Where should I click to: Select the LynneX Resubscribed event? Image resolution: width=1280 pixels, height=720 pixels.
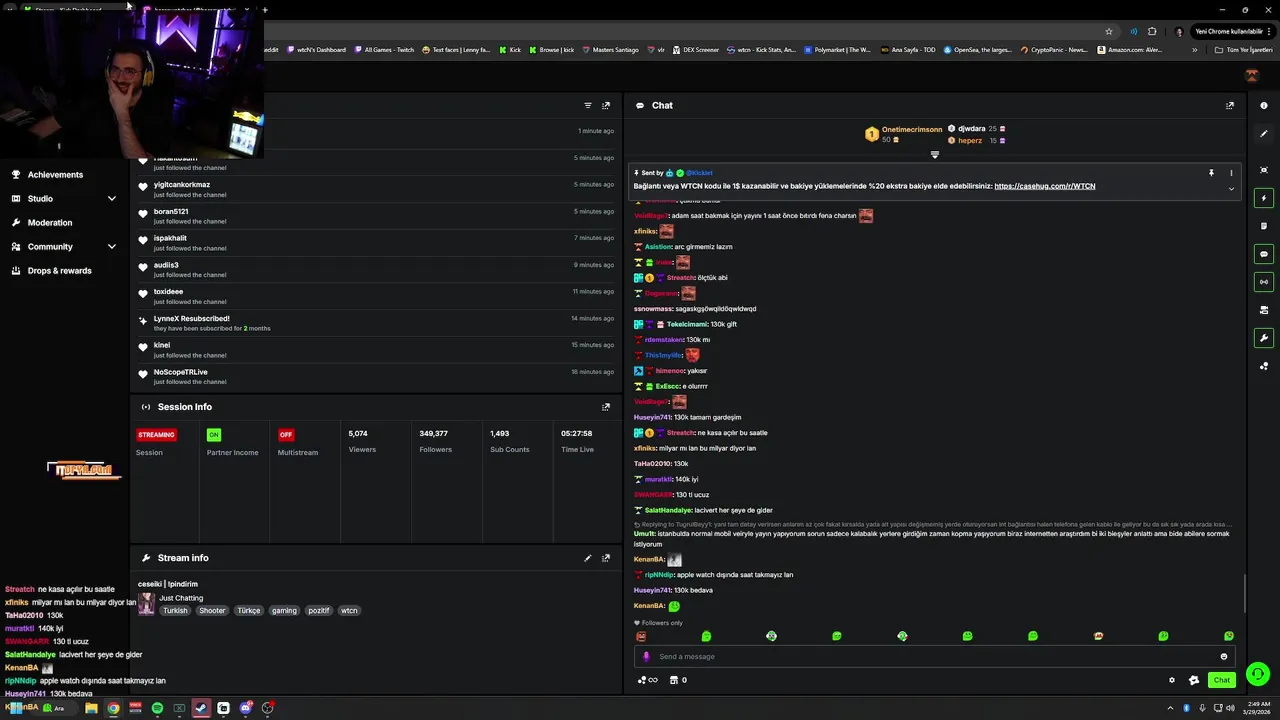[x=377, y=323]
